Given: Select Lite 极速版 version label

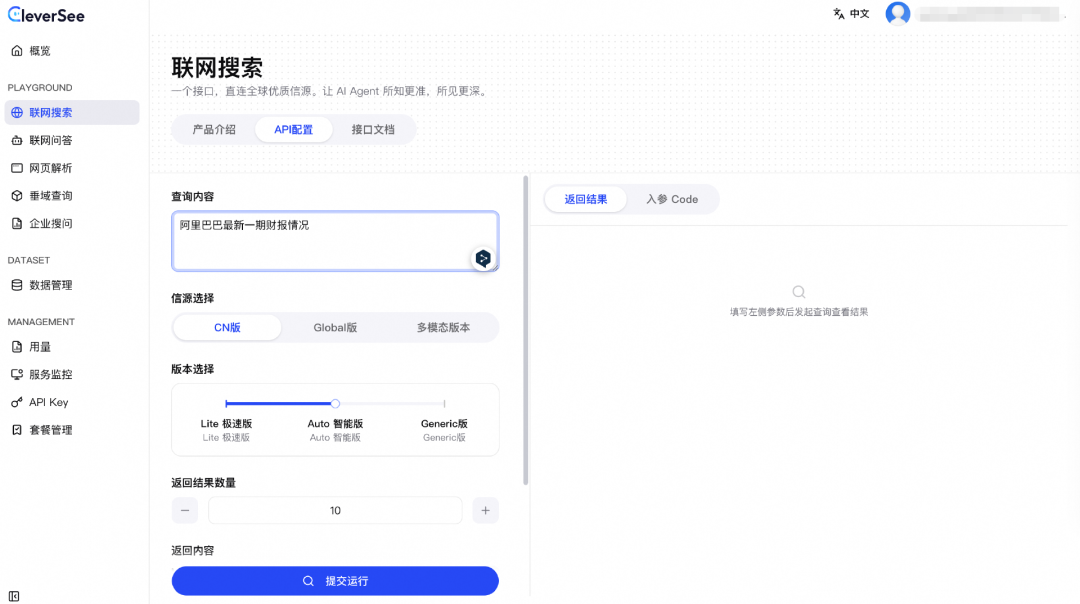Looking at the screenshot, I should coord(226,424).
